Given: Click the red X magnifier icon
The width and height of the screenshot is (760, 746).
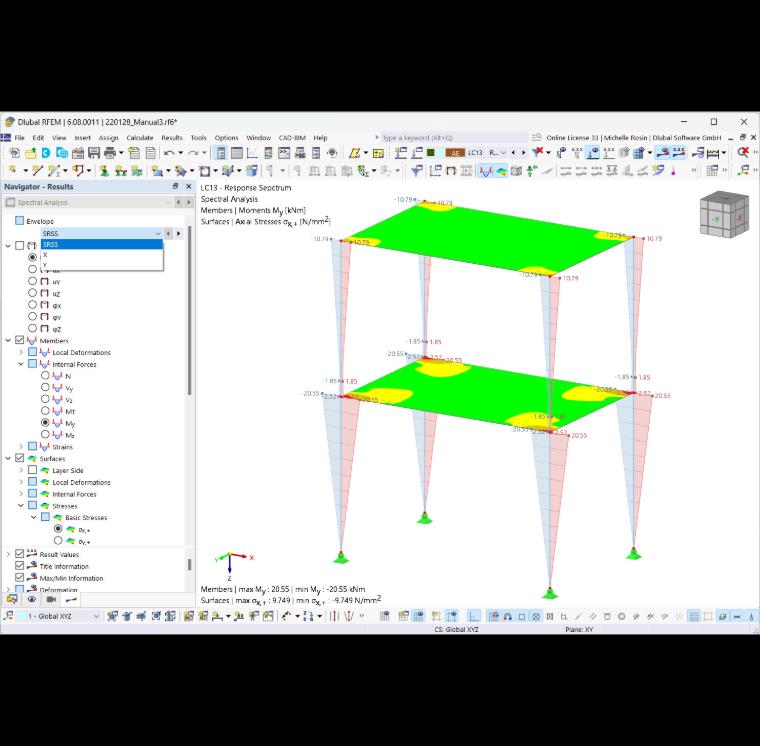Looking at the screenshot, I should tap(743, 153).
